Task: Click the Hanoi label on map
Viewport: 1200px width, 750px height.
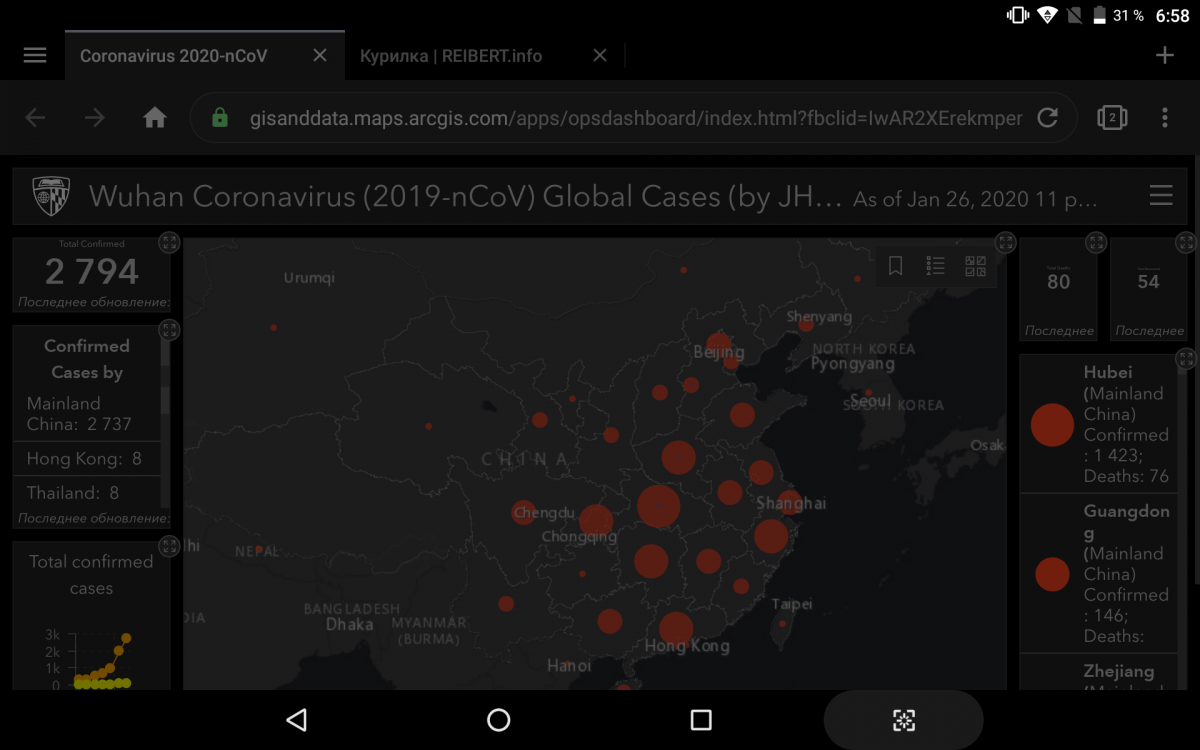Action: (x=569, y=665)
